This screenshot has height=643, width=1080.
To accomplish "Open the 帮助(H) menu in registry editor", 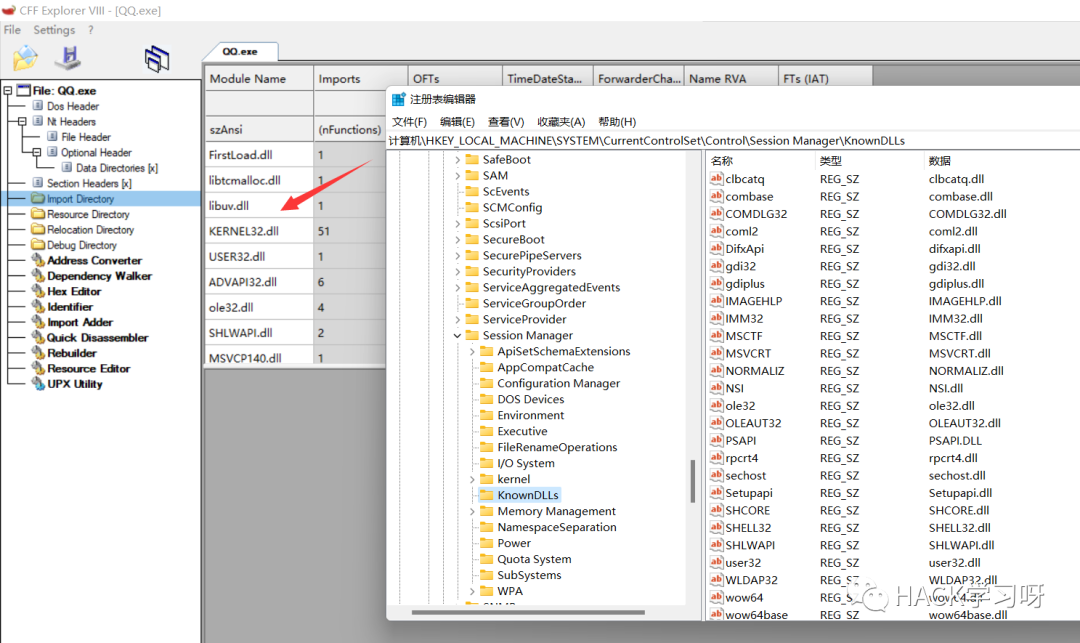I will pos(617,122).
